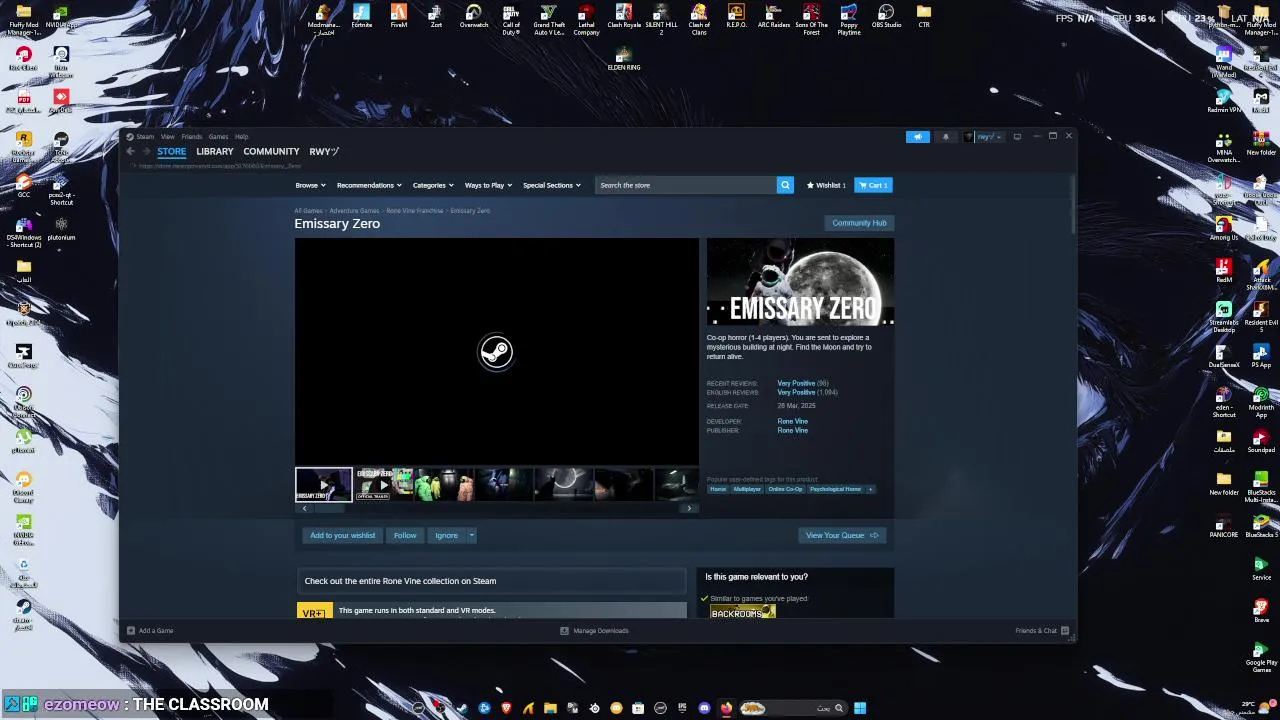Open Brave browser in taskbar
Screen dimensions: 1280x720
[506, 708]
